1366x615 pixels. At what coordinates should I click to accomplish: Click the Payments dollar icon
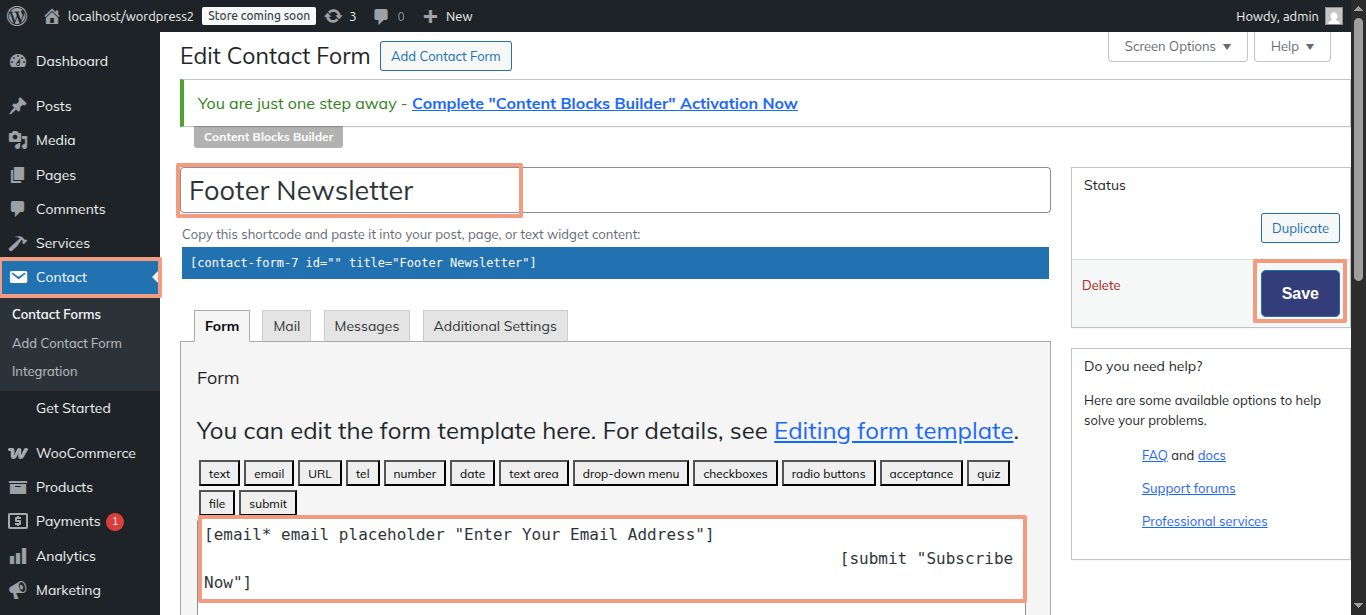tap(18, 521)
